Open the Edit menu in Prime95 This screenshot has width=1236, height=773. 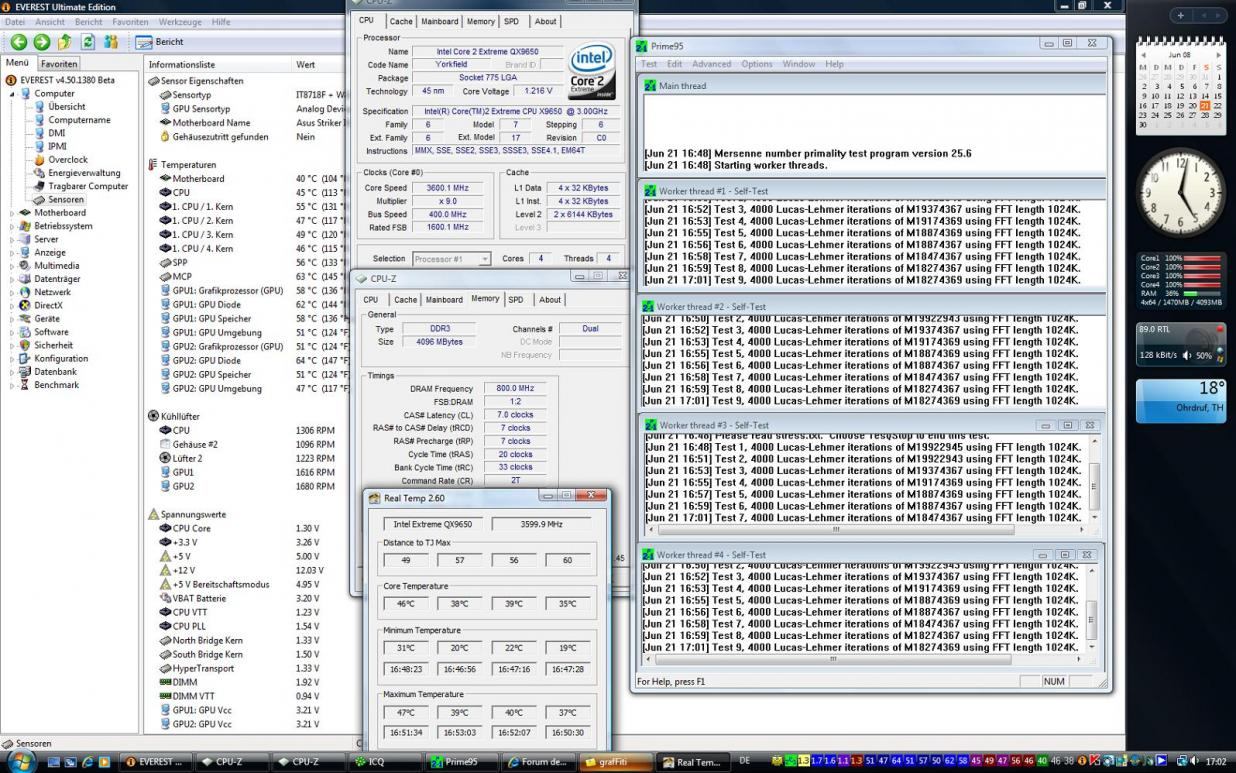(675, 64)
